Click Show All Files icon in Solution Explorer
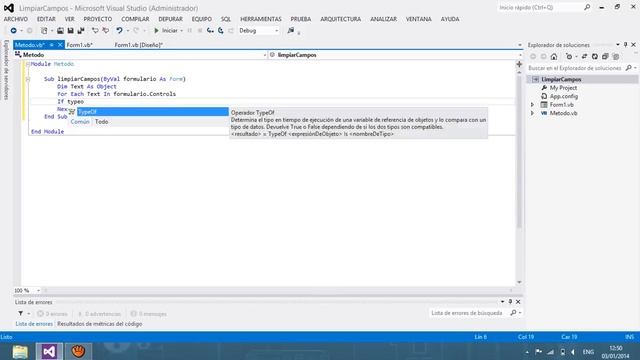 [616, 57]
